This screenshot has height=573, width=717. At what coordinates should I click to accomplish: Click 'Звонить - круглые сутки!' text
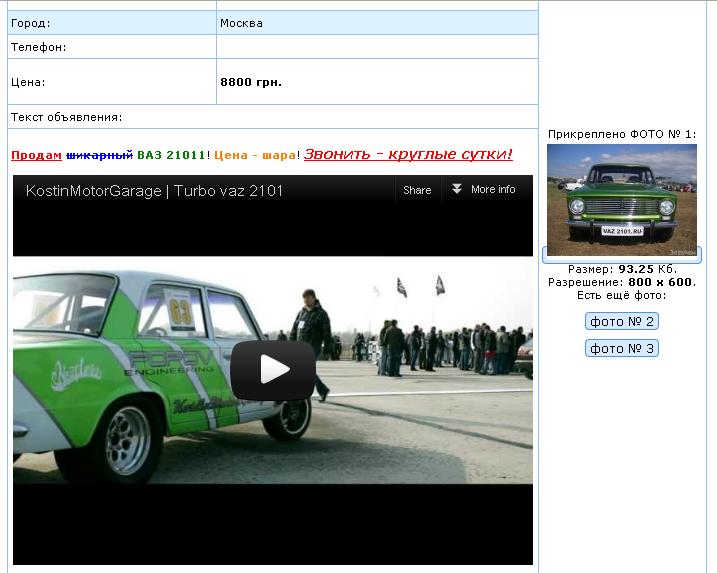(x=408, y=154)
